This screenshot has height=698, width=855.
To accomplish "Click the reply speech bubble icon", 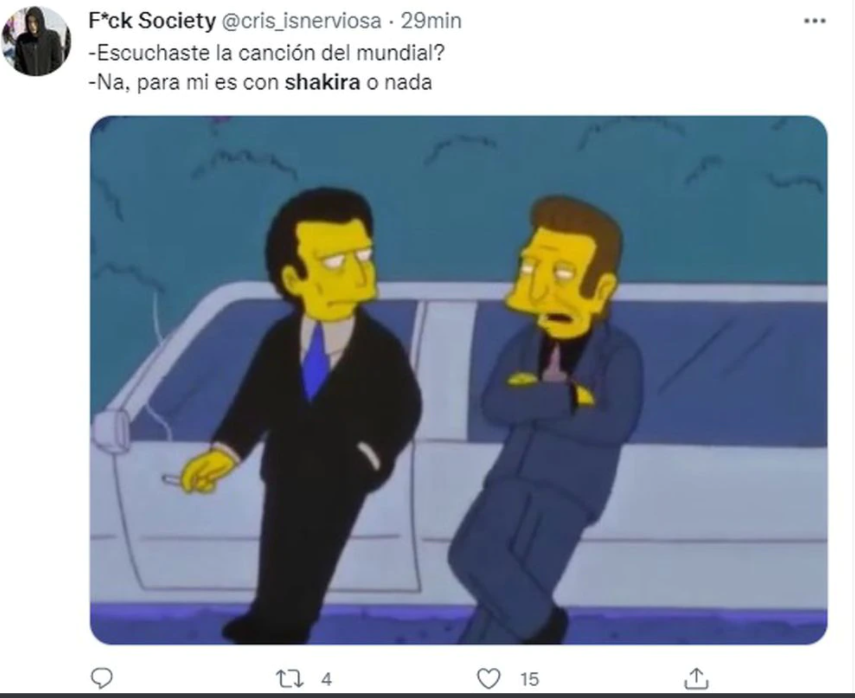I will [x=101, y=678].
